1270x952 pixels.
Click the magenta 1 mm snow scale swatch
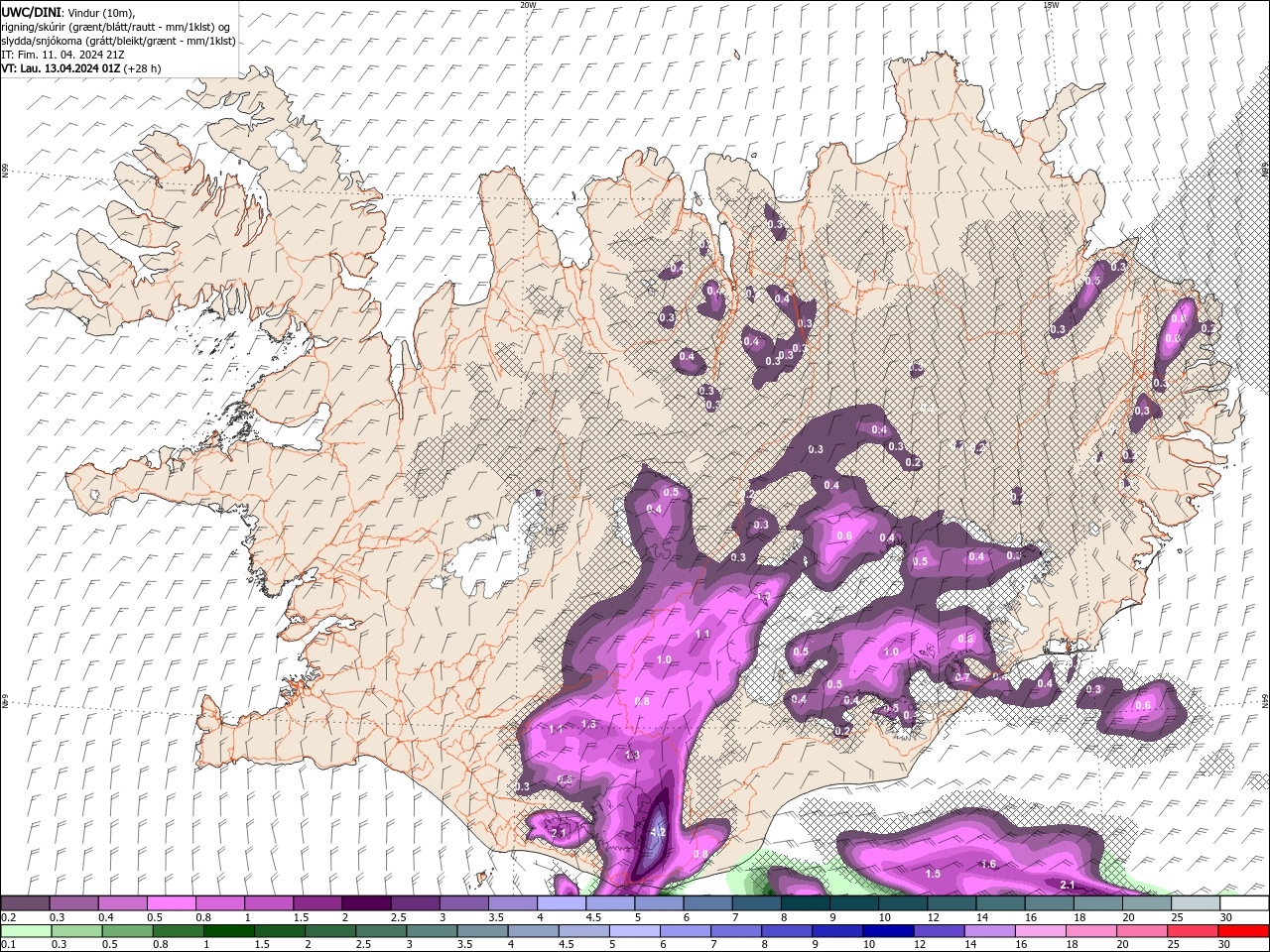[x=268, y=903]
